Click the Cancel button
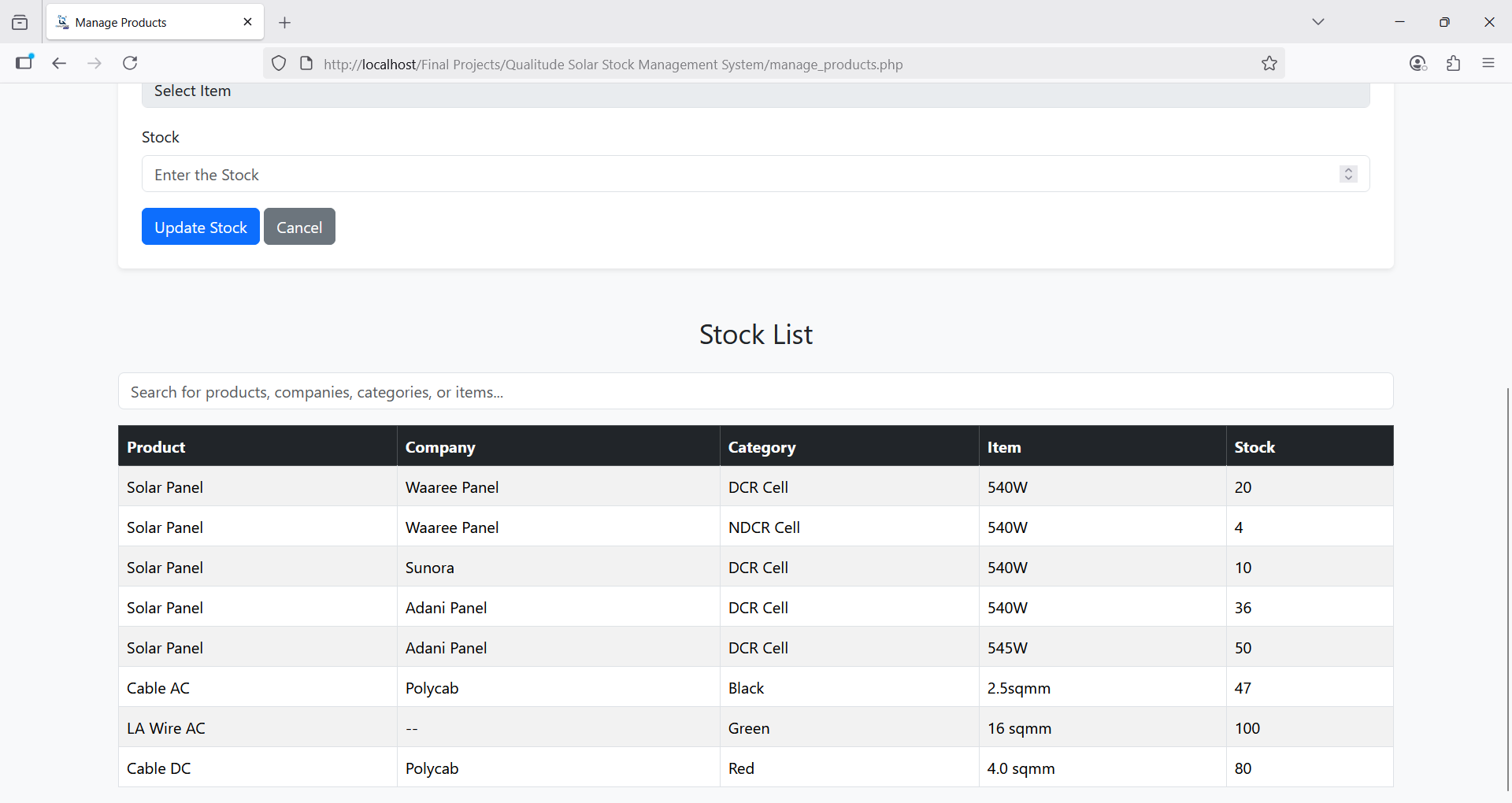 pyautogui.click(x=299, y=227)
